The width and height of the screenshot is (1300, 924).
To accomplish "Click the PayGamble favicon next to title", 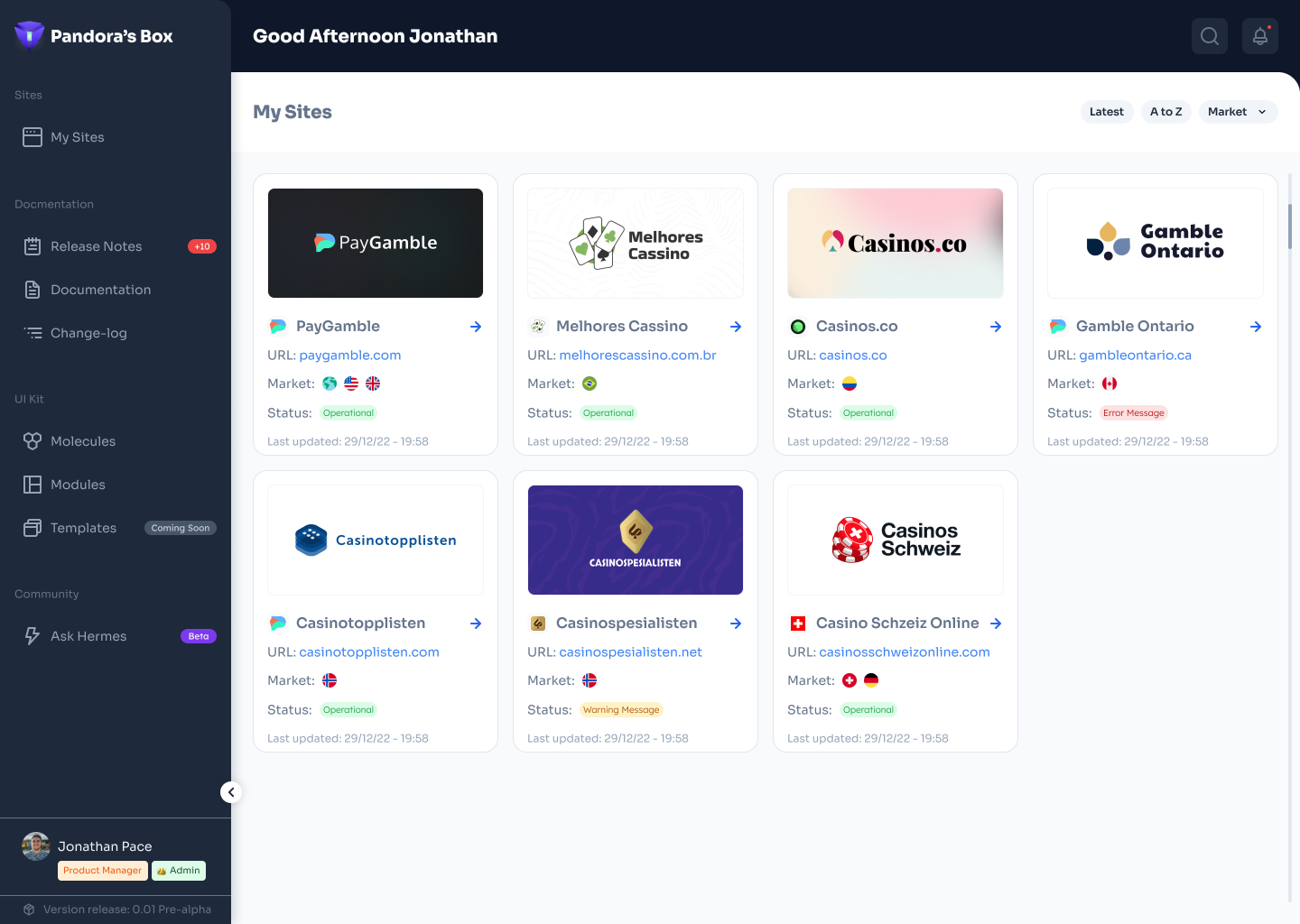I will [278, 327].
